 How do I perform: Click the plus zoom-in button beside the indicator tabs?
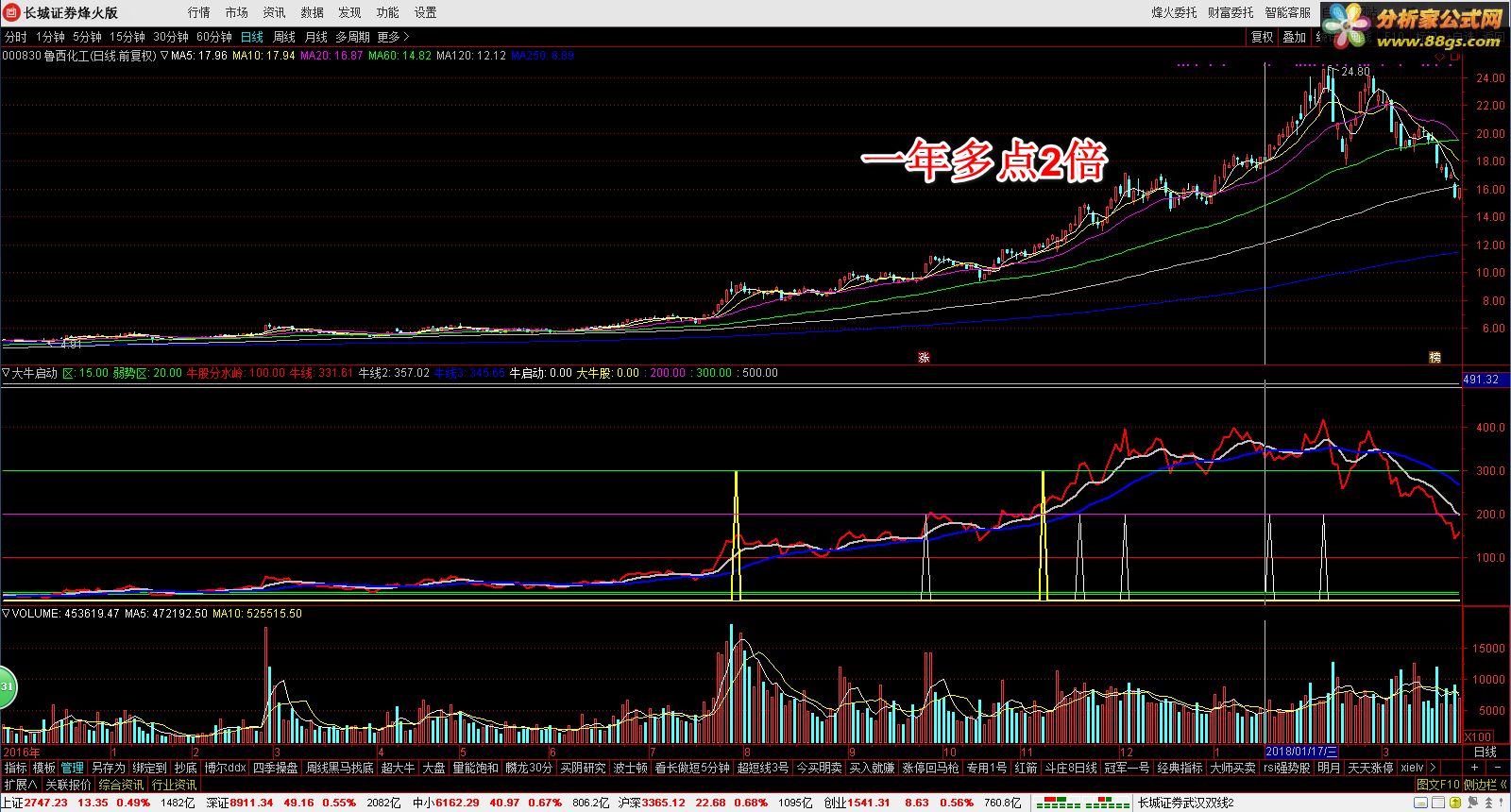pyautogui.click(x=1474, y=768)
